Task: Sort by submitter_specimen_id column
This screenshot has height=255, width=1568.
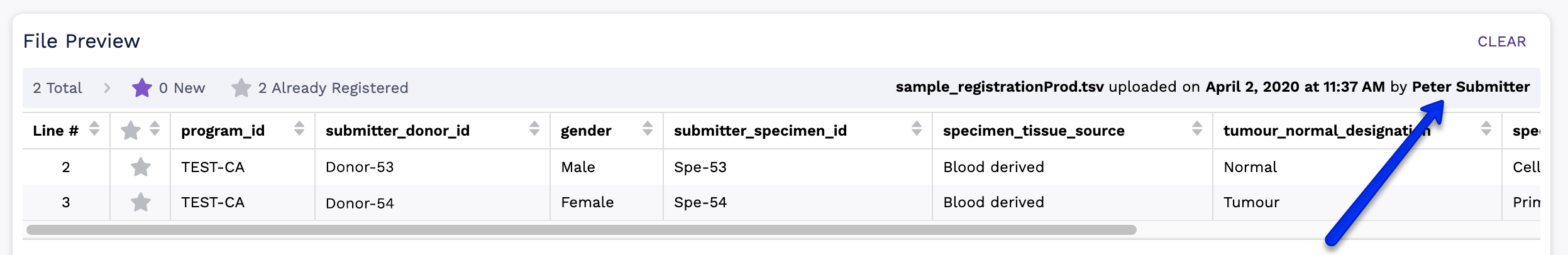Action: point(917,129)
